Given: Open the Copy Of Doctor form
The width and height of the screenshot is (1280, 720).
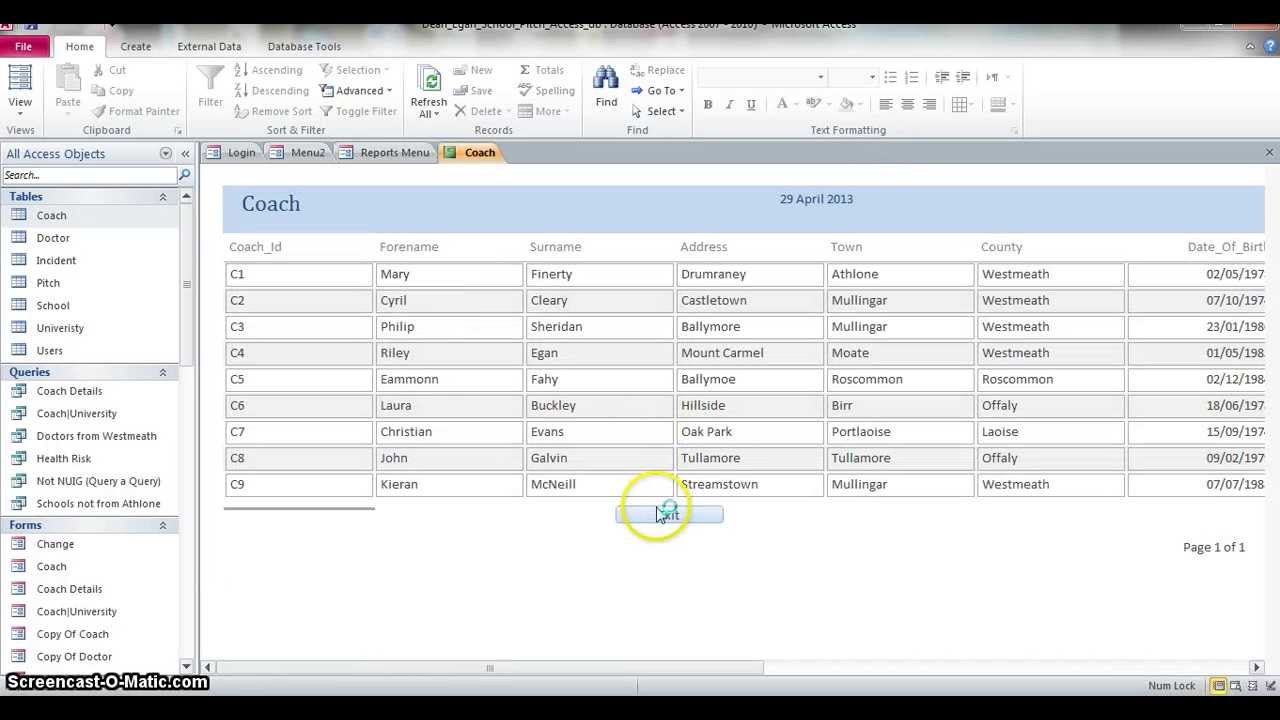Looking at the screenshot, I should (74, 657).
